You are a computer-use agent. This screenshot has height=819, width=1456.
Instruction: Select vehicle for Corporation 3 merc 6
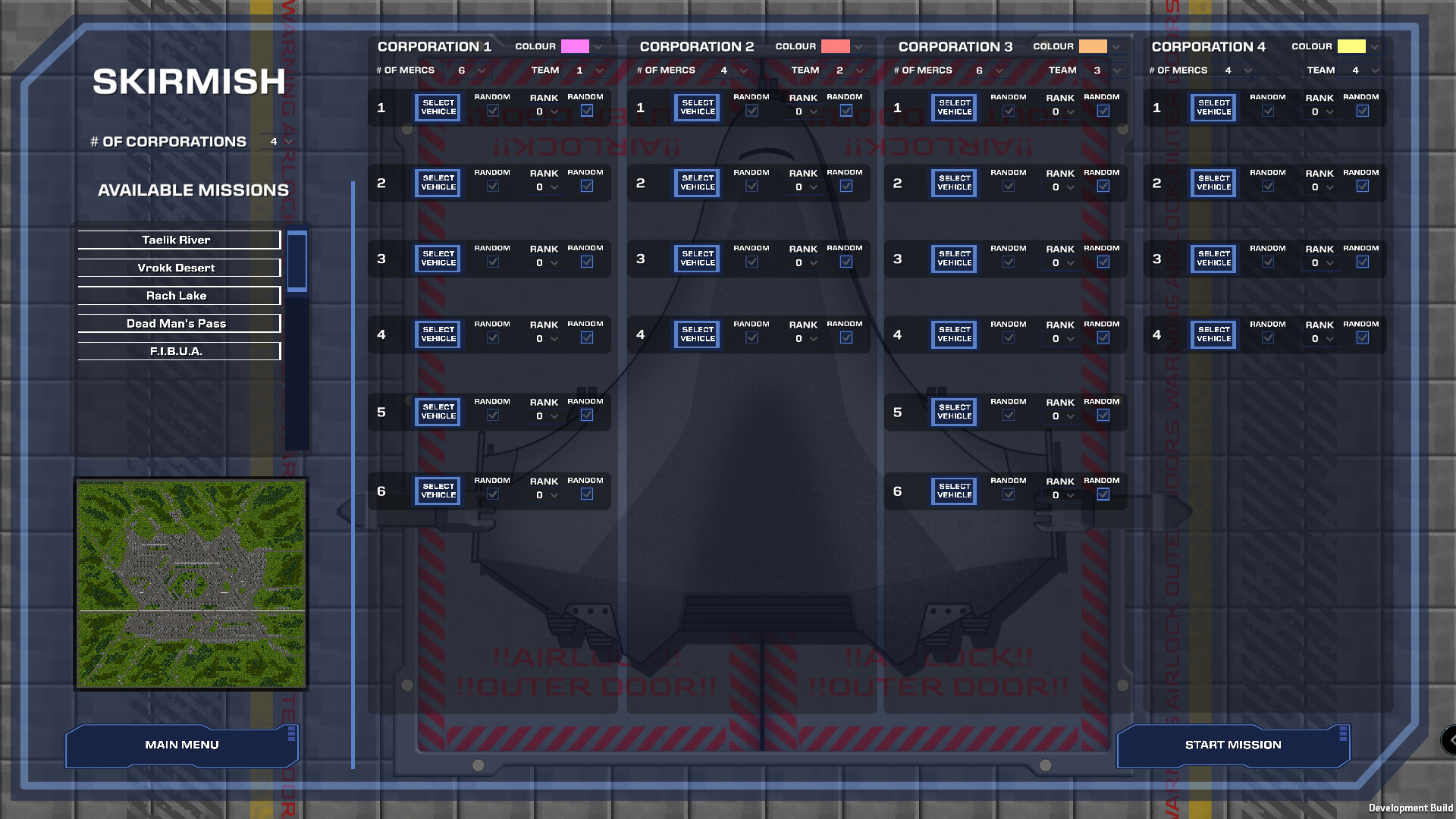[x=954, y=491]
